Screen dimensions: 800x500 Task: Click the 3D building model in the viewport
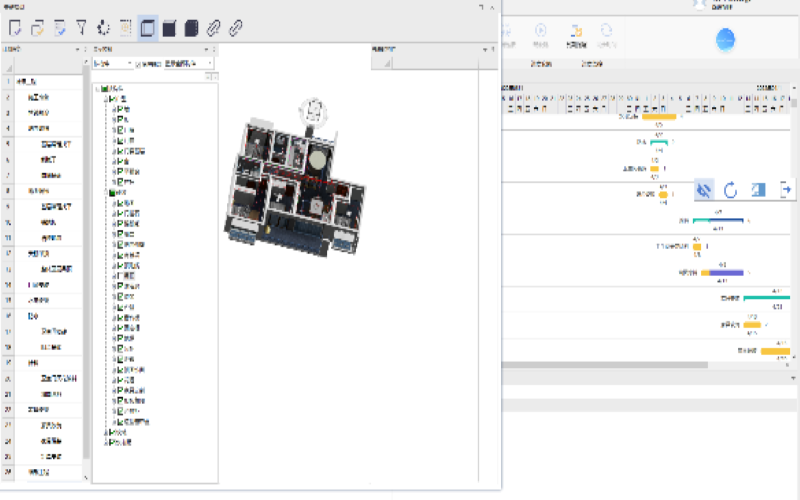click(295, 186)
